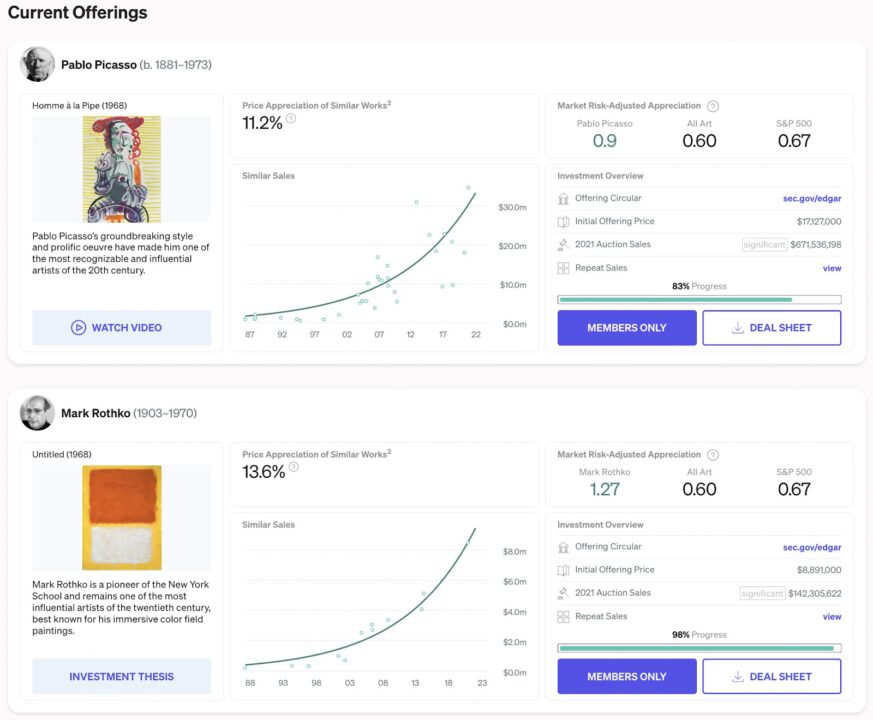
Task: Click Members Only for the Picasso offering
Action: tap(627, 327)
